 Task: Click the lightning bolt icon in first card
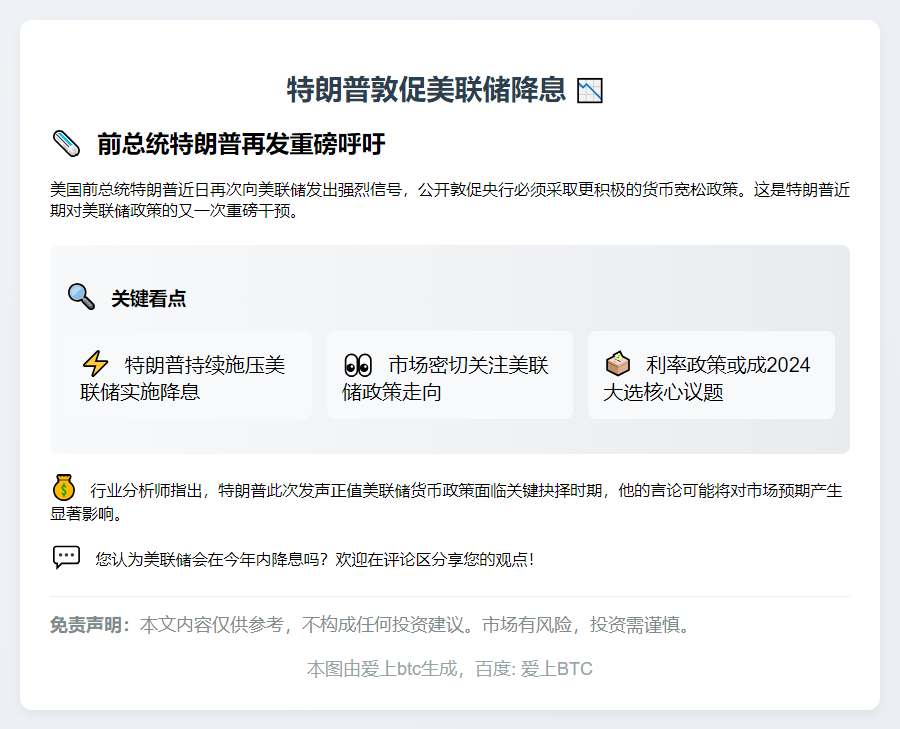pyautogui.click(x=95, y=364)
